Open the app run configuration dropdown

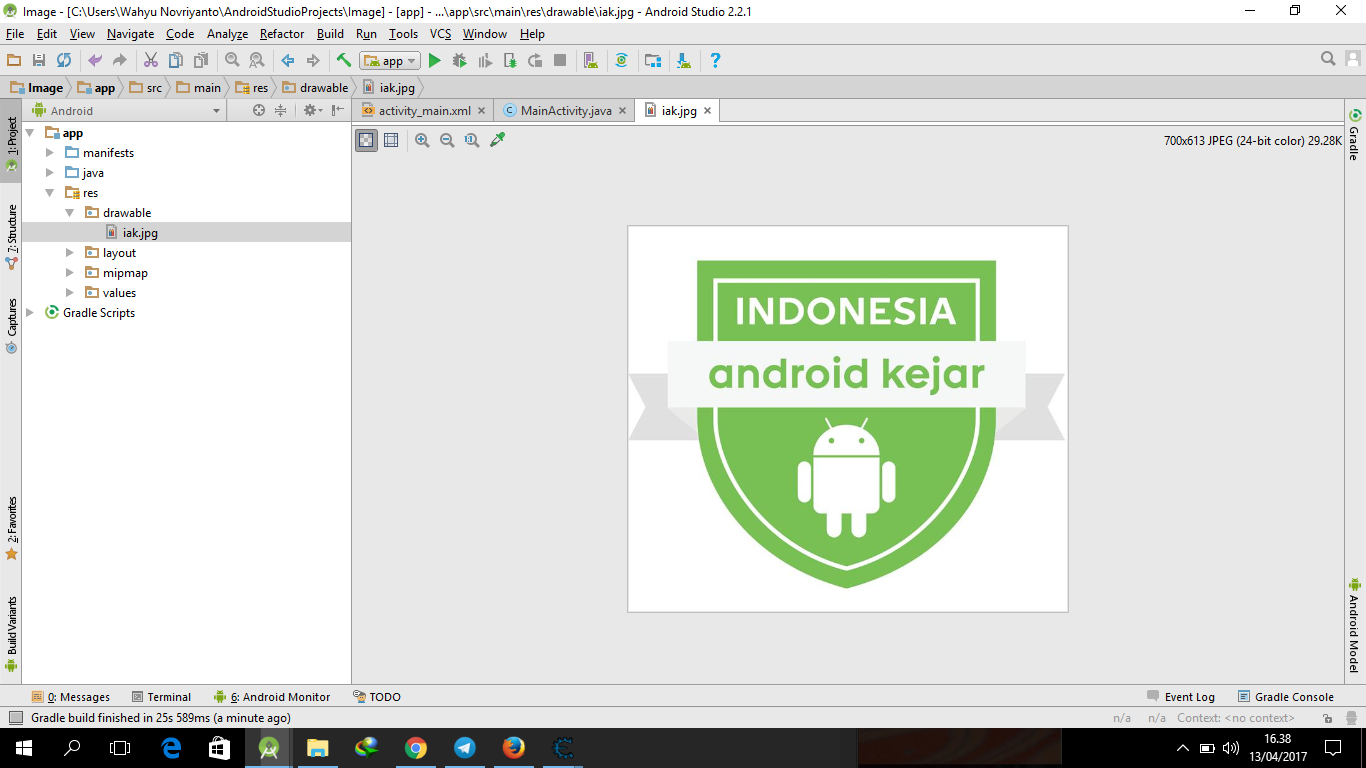[x=390, y=61]
